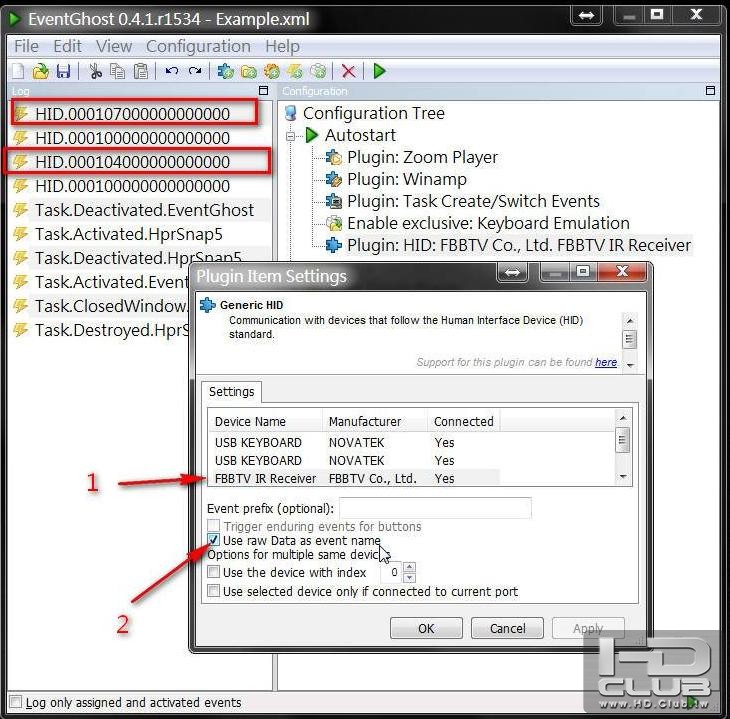Viewport: 730px width, 719px height.
Task: Click the Task Create/Switch Events plugin icon
Action: click(x=334, y=201)
